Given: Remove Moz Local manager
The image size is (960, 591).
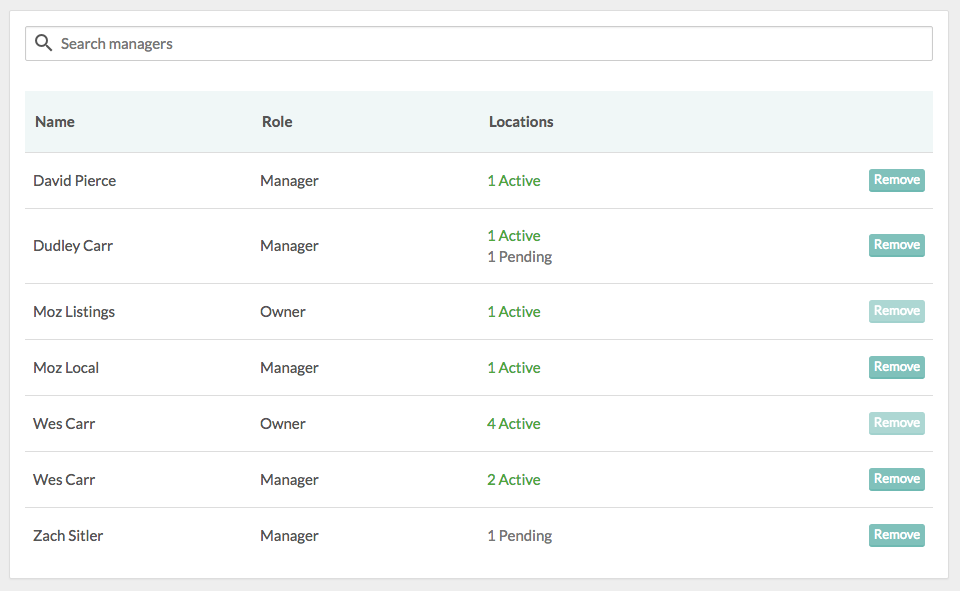Looking at the screenshot, I should click(896, 367).
